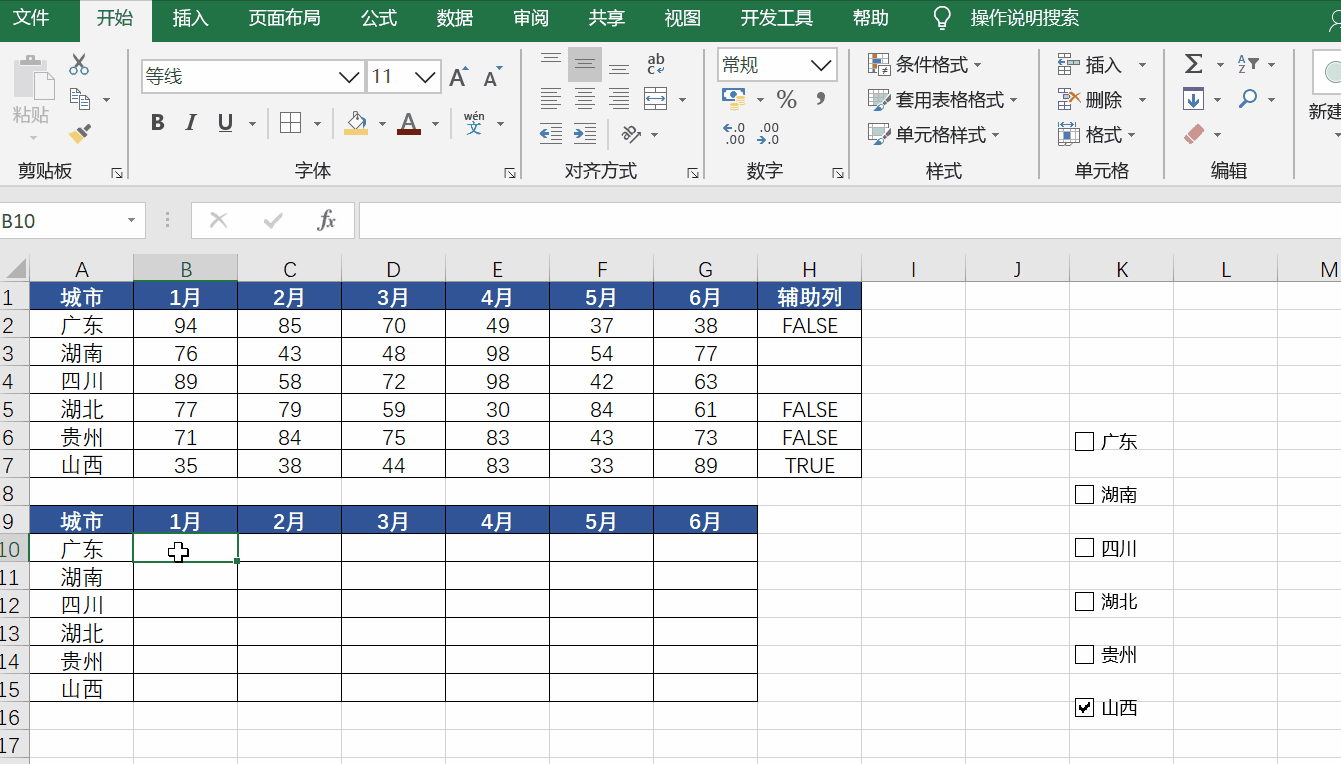Open the font name dropdown
The height and width of the screenshot is (764, 1341).
[x=348, y=76]
